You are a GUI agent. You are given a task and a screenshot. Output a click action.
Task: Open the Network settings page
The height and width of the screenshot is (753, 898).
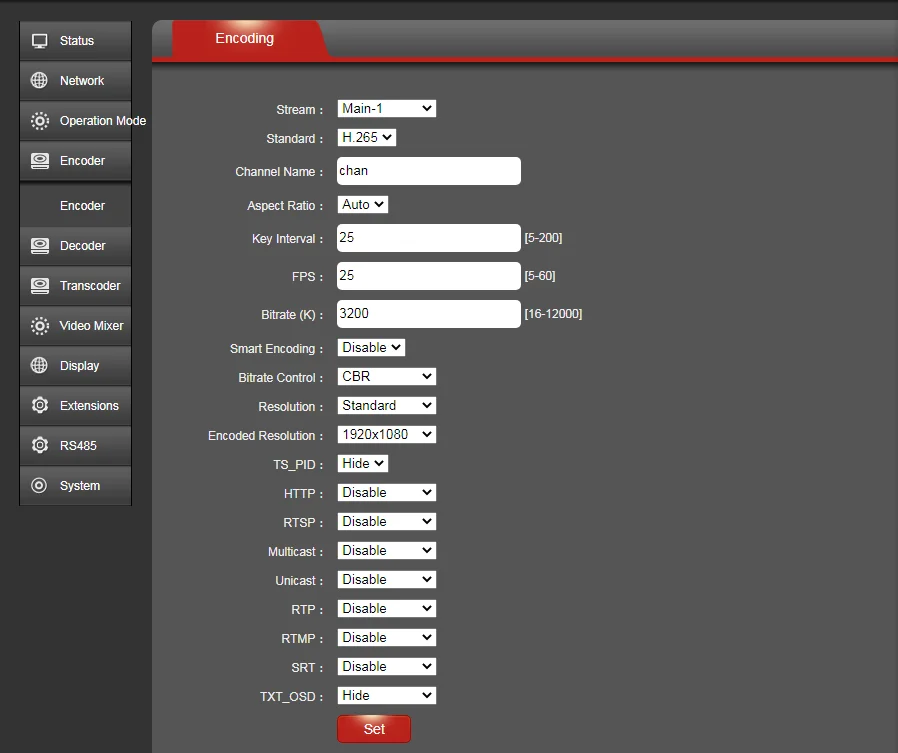point(75,80)
